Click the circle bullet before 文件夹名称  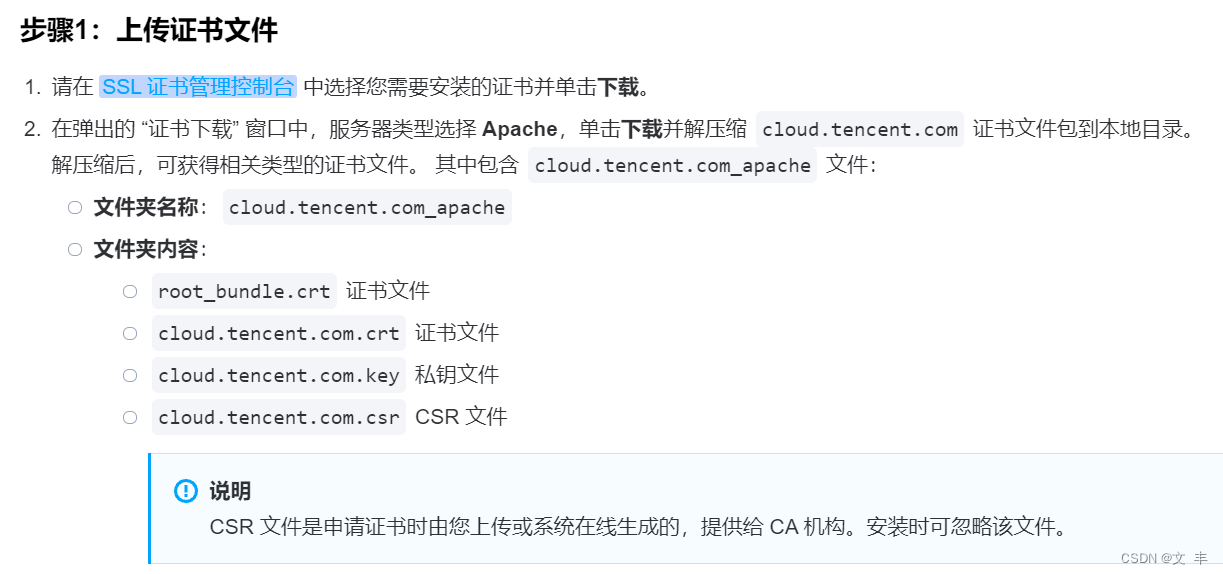coord(75,208)
